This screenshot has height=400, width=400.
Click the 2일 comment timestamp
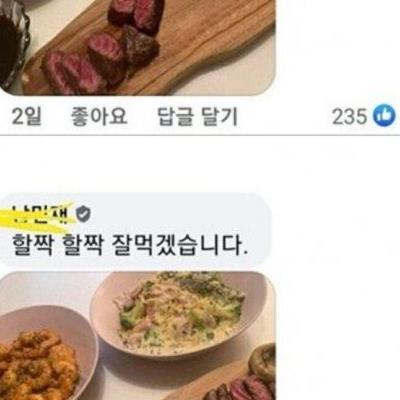(x=26, y=117)
